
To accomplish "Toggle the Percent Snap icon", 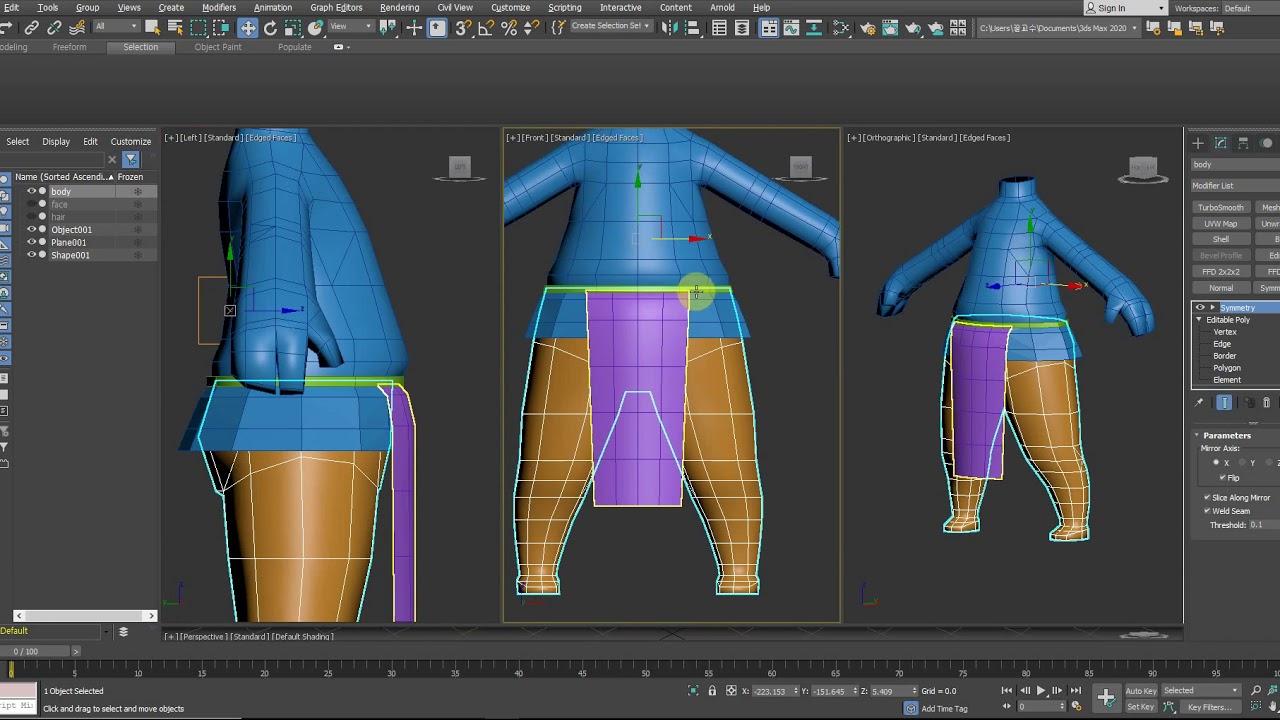I will 509,28.
